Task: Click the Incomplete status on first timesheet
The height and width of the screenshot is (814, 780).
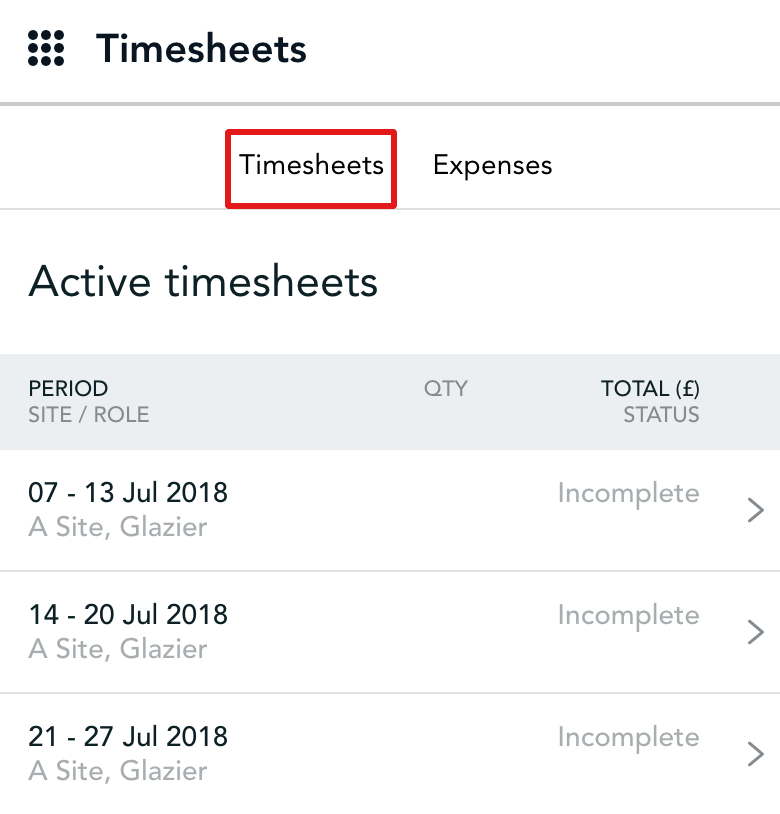Action: [x=628, y=493]
